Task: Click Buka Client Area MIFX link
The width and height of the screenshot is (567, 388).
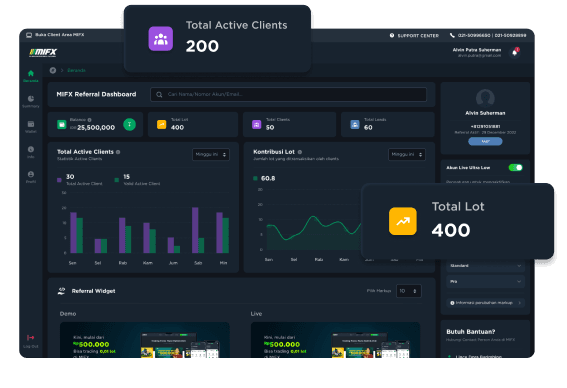Action: [x=60, y=35]
